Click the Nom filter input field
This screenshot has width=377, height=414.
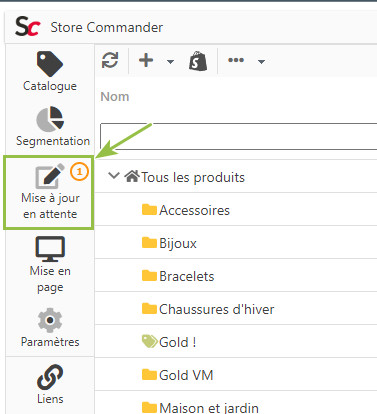(x=238, y=136)
